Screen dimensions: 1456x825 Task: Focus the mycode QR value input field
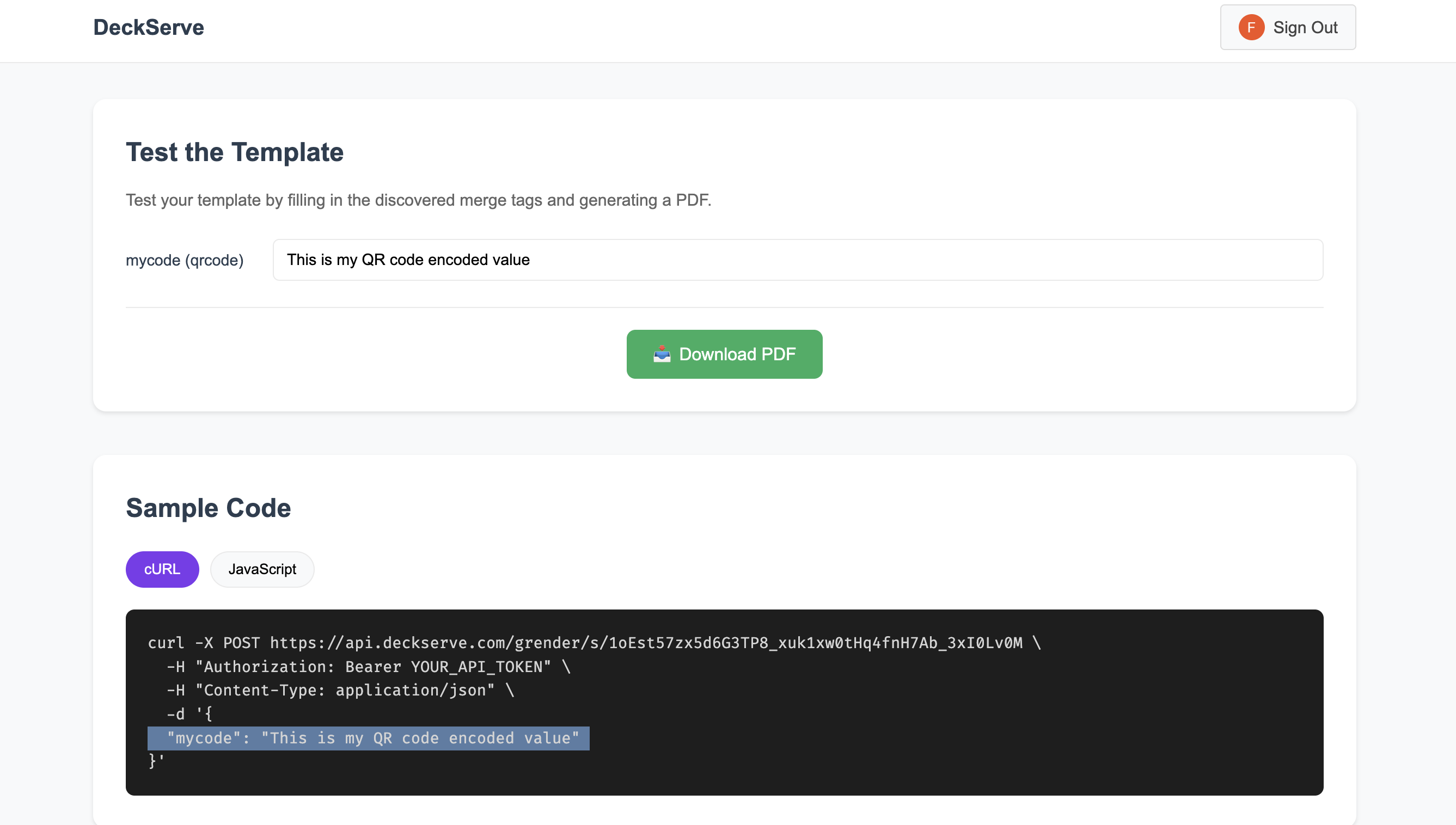798,260
